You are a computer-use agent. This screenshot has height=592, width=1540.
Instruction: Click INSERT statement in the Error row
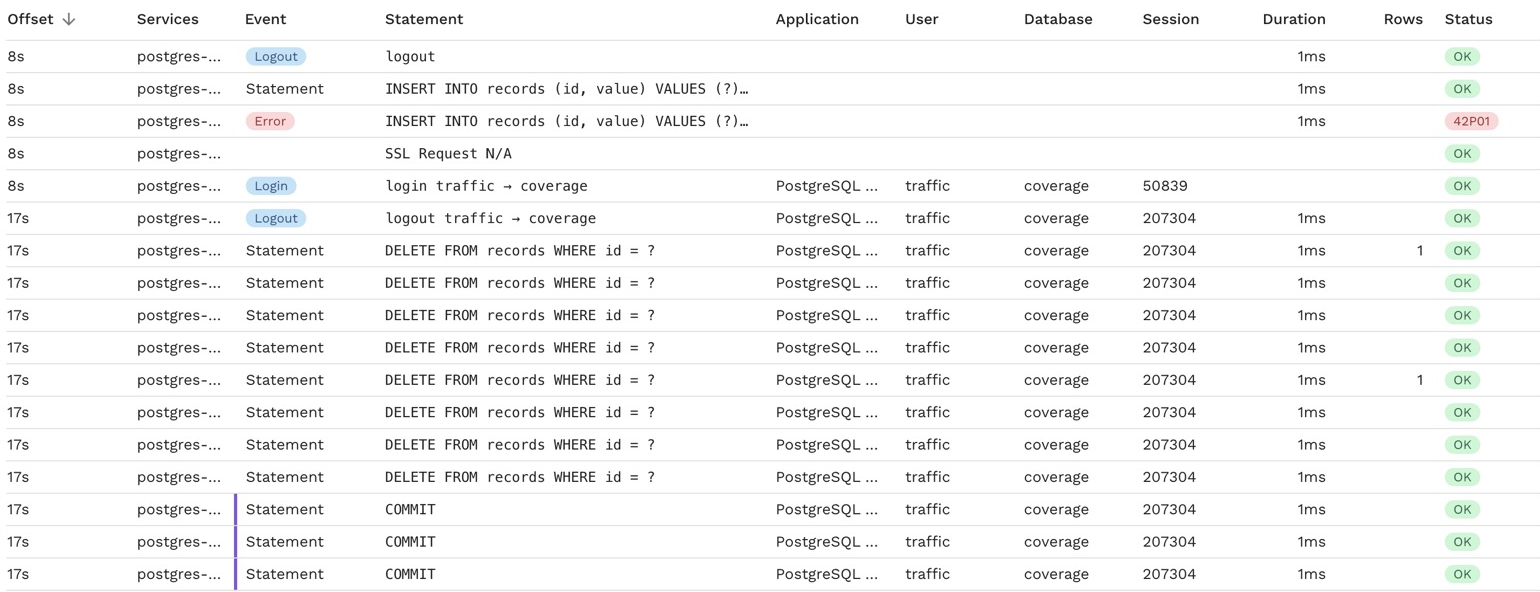(x=567, y=121)
